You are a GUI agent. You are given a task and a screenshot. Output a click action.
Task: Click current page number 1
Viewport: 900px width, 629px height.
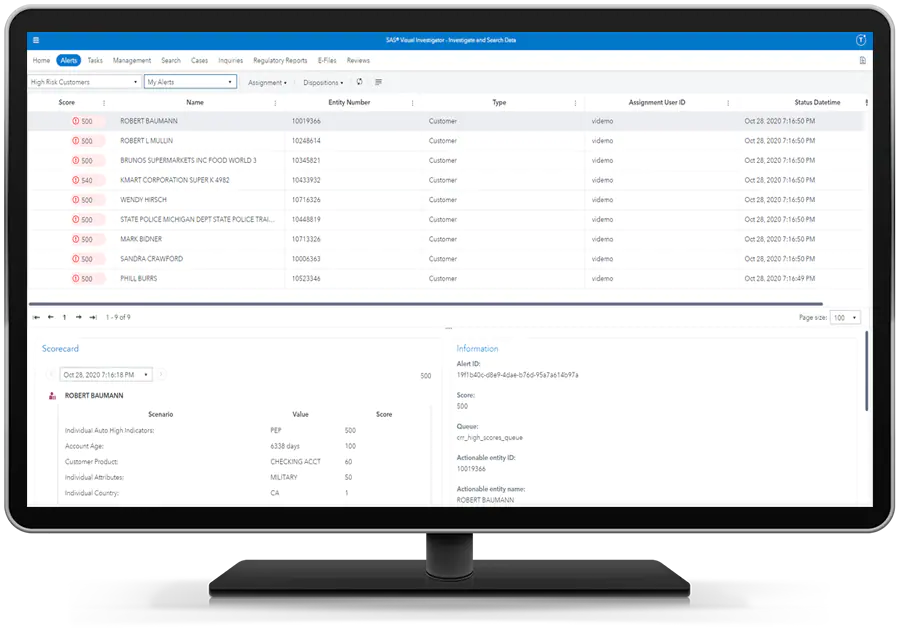tap(64, 317)
